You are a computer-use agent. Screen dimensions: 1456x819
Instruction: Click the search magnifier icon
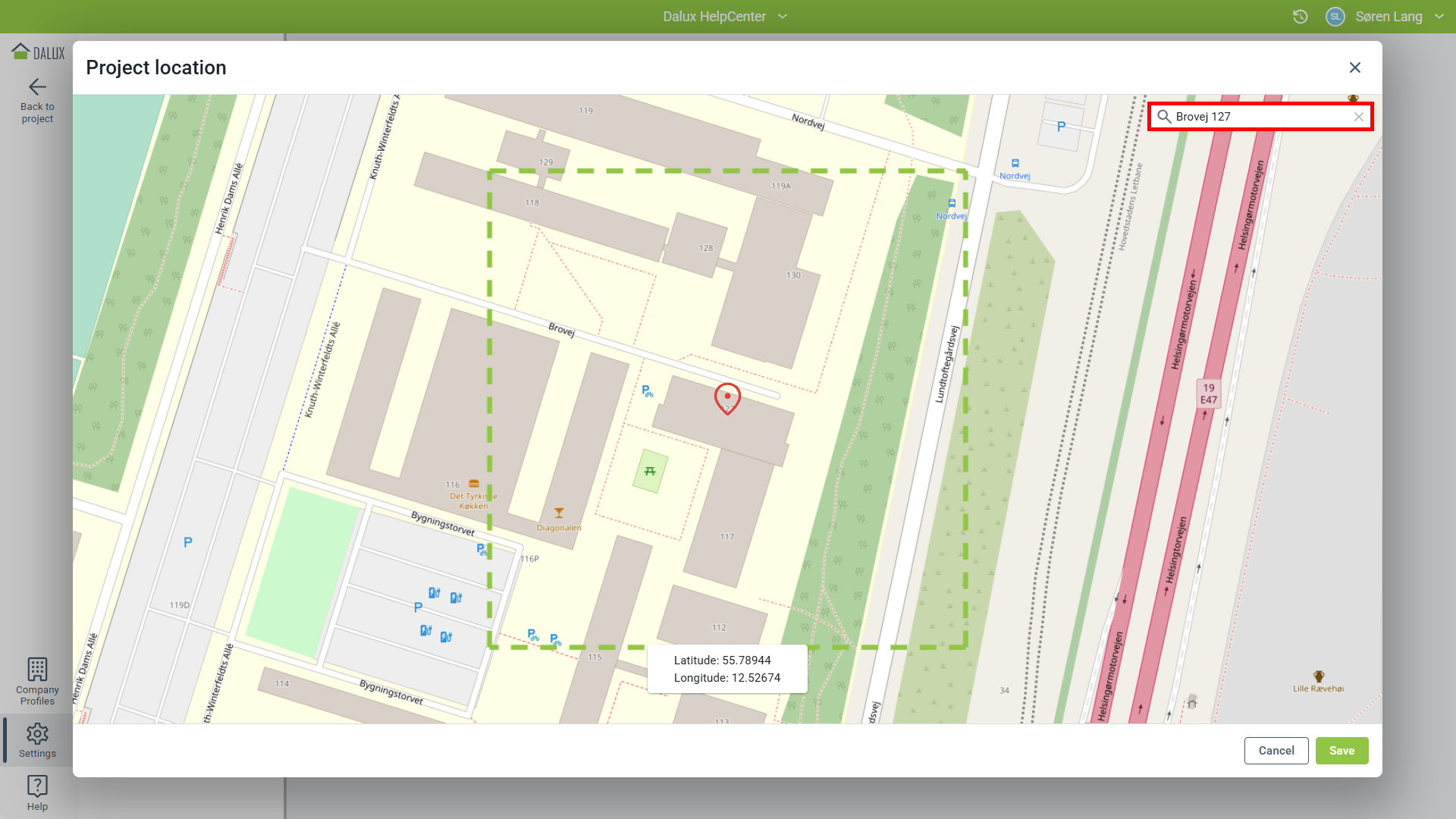(x=1164, y=117)
